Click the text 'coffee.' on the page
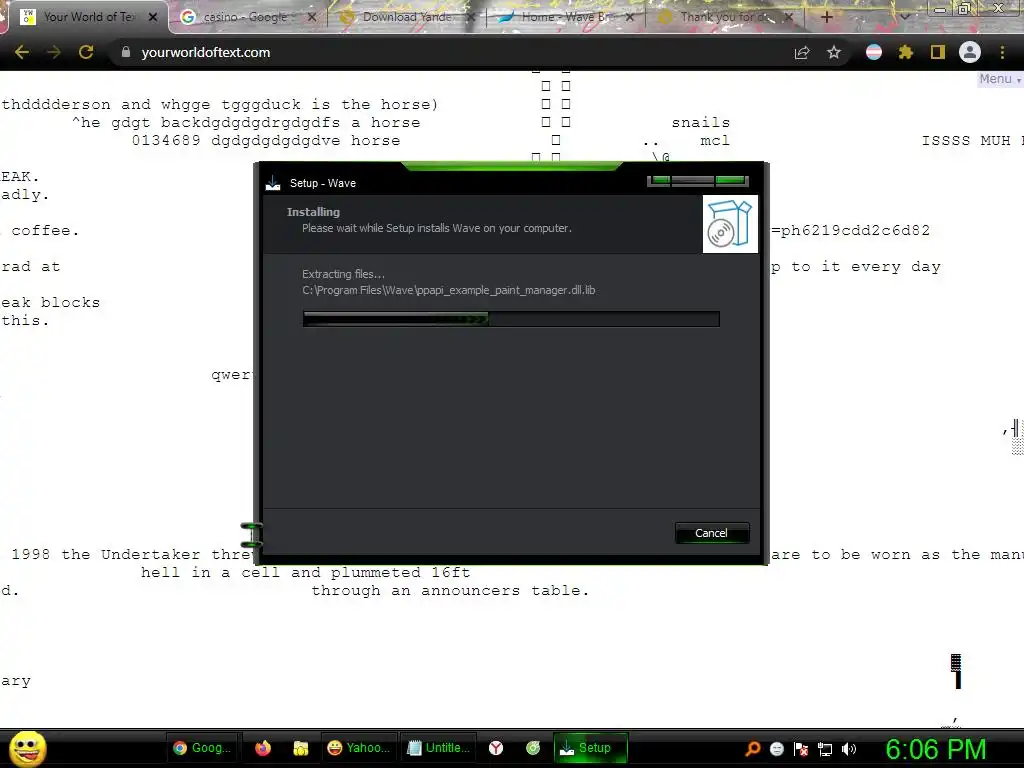The image size is (1024, 768). pos(45,231)
